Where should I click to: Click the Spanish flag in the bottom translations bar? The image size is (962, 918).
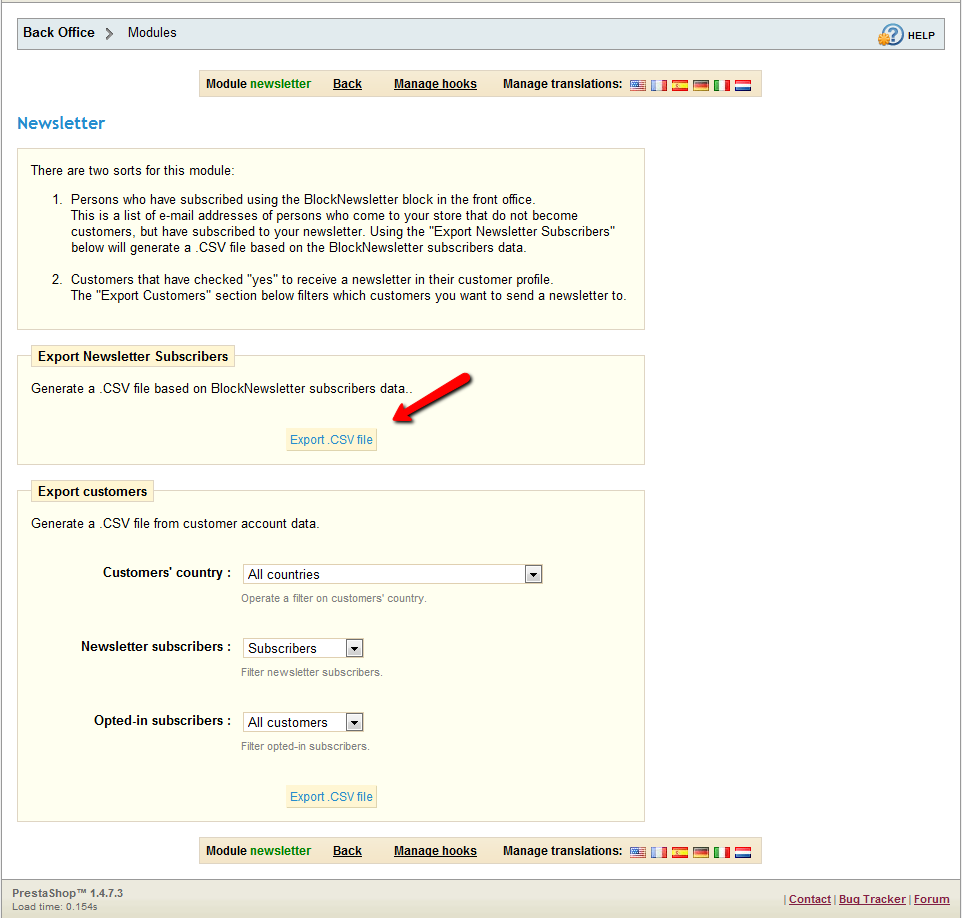pyautogui.click(x=680, y=852)
